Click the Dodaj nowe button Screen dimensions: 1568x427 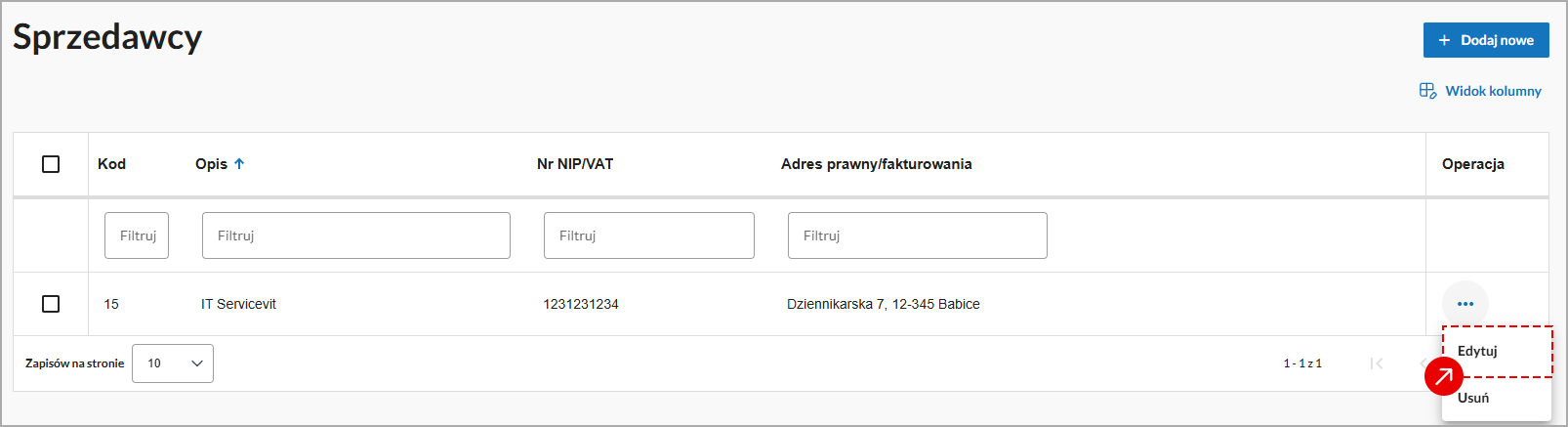[1485, 40]
